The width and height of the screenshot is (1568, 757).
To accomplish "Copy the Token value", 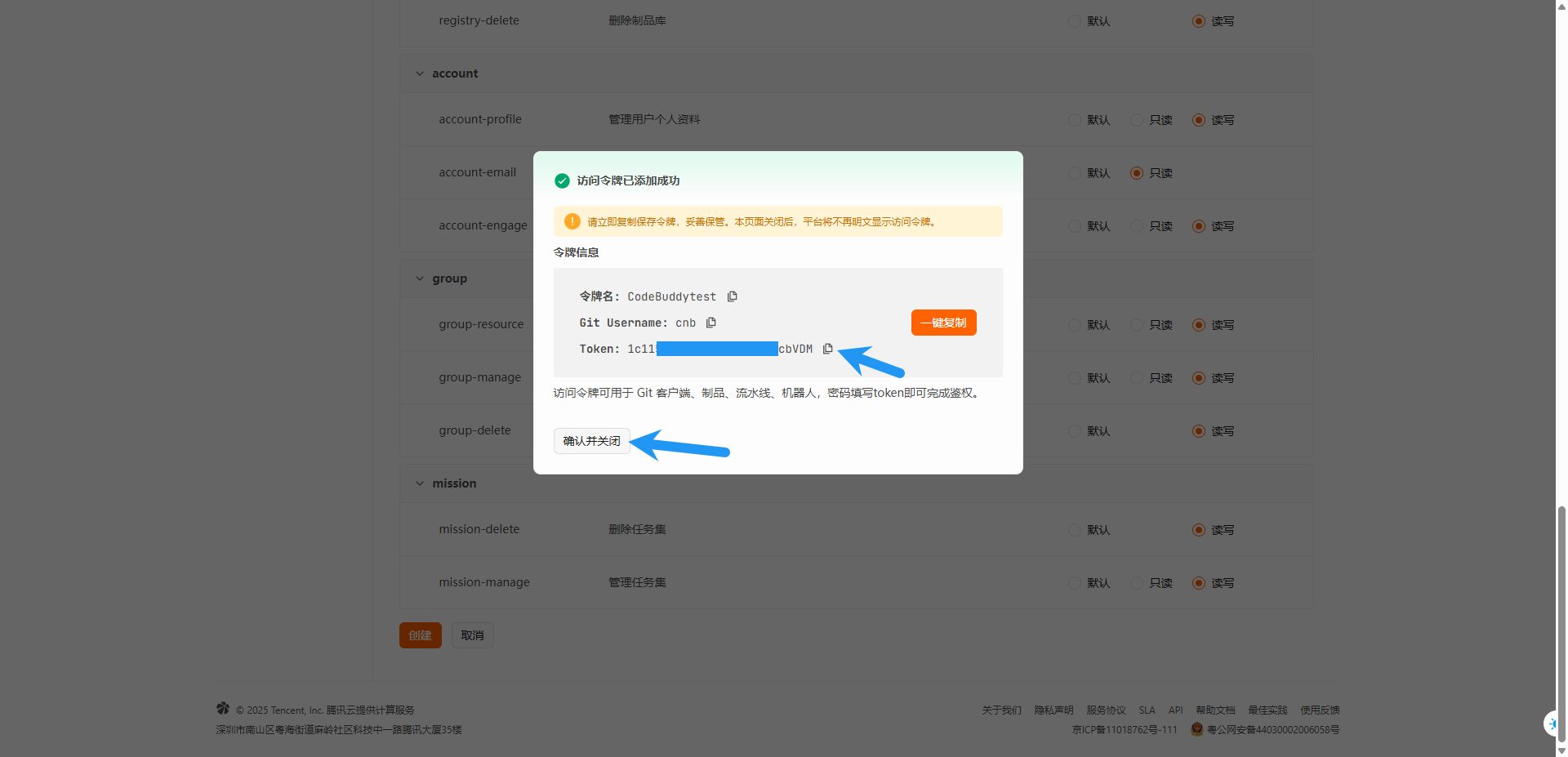I will pyautogui.click(x=827, y=349).
